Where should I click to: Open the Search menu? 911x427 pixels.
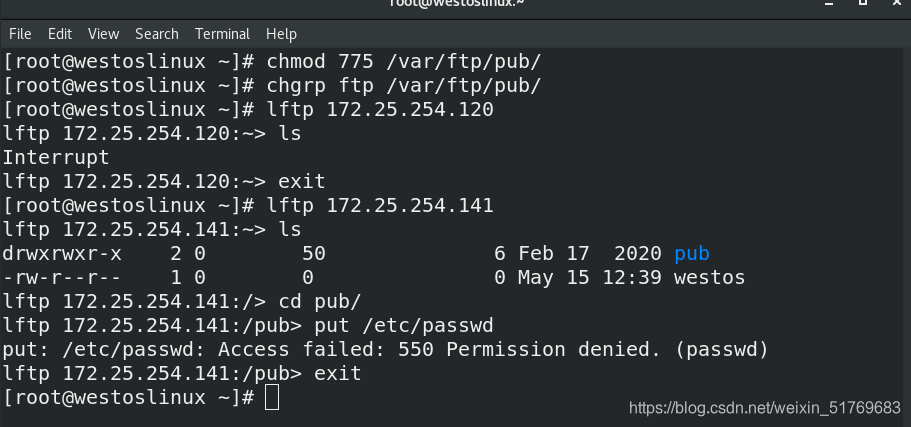(157, 34)
